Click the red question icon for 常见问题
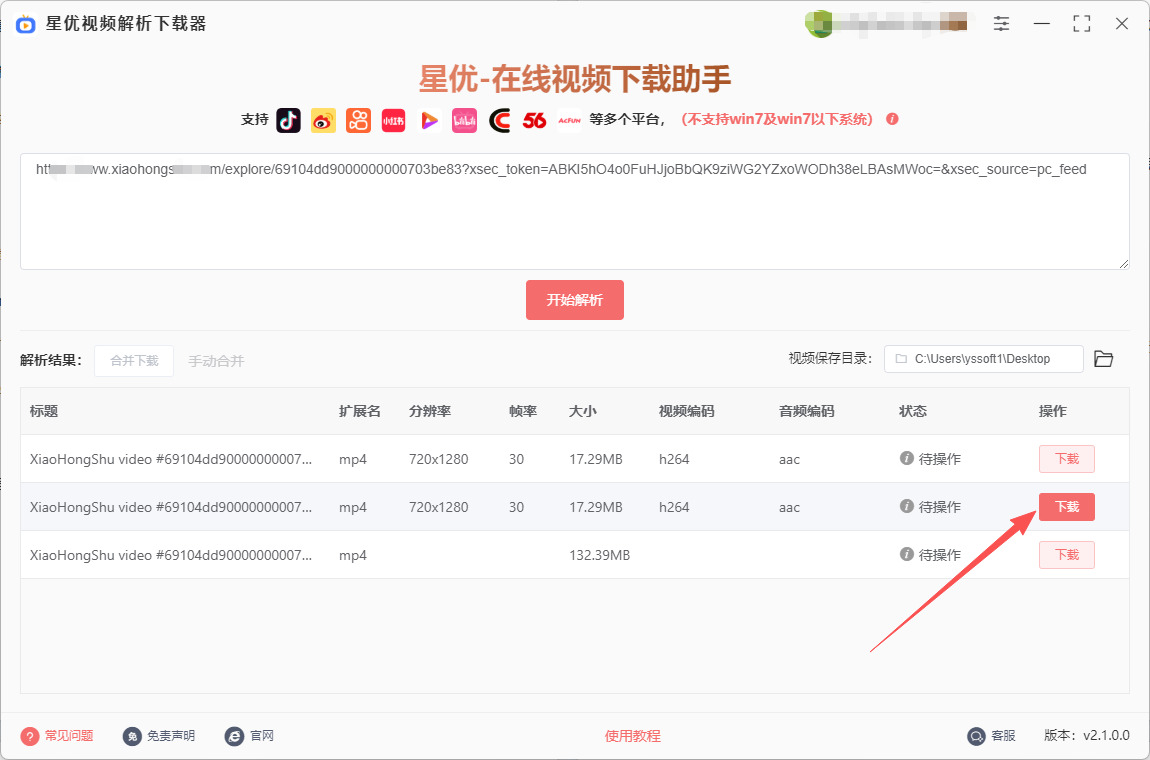Screen dimensions: 1150x760 tap(29, 736)
